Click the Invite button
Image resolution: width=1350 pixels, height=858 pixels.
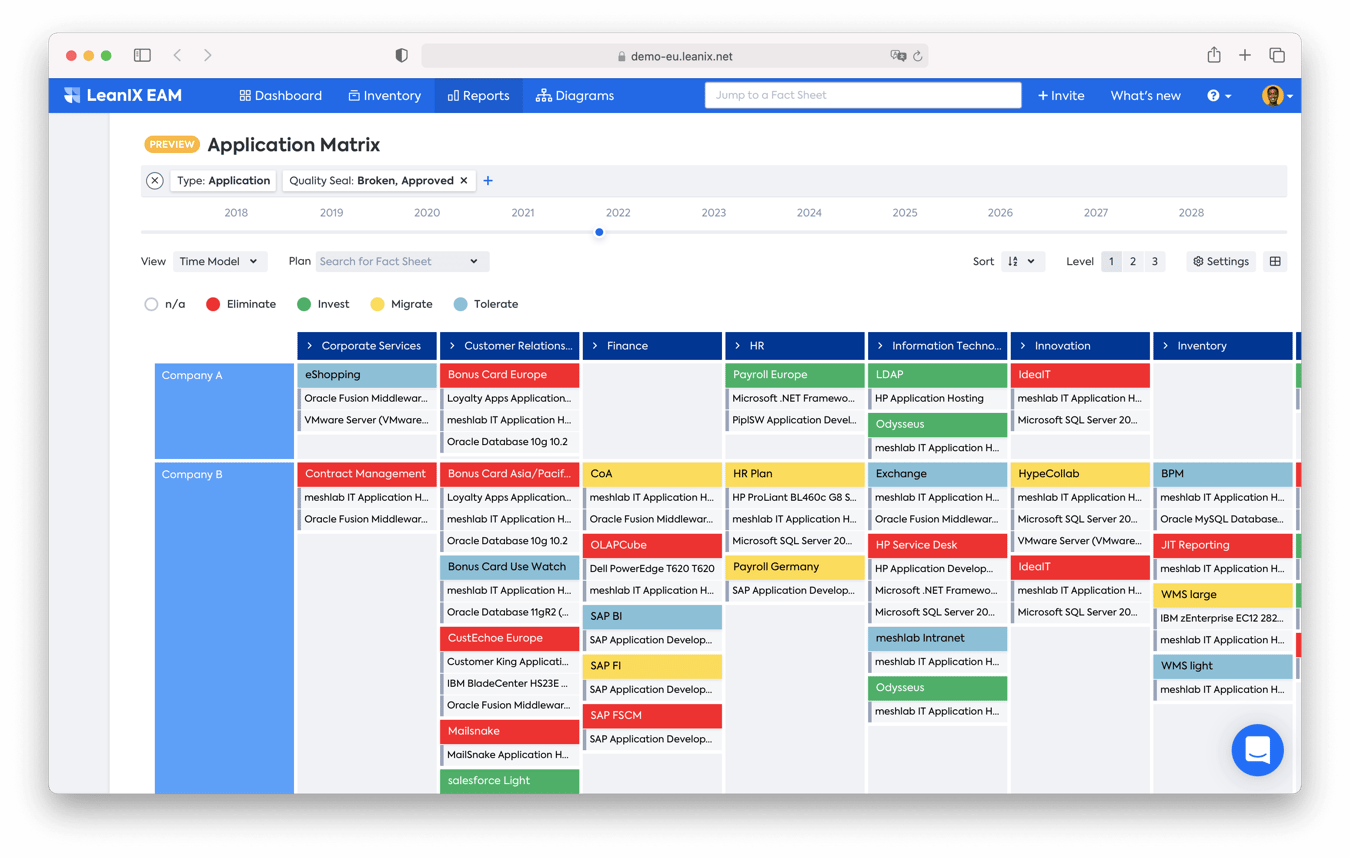[x=1060, y=95]
